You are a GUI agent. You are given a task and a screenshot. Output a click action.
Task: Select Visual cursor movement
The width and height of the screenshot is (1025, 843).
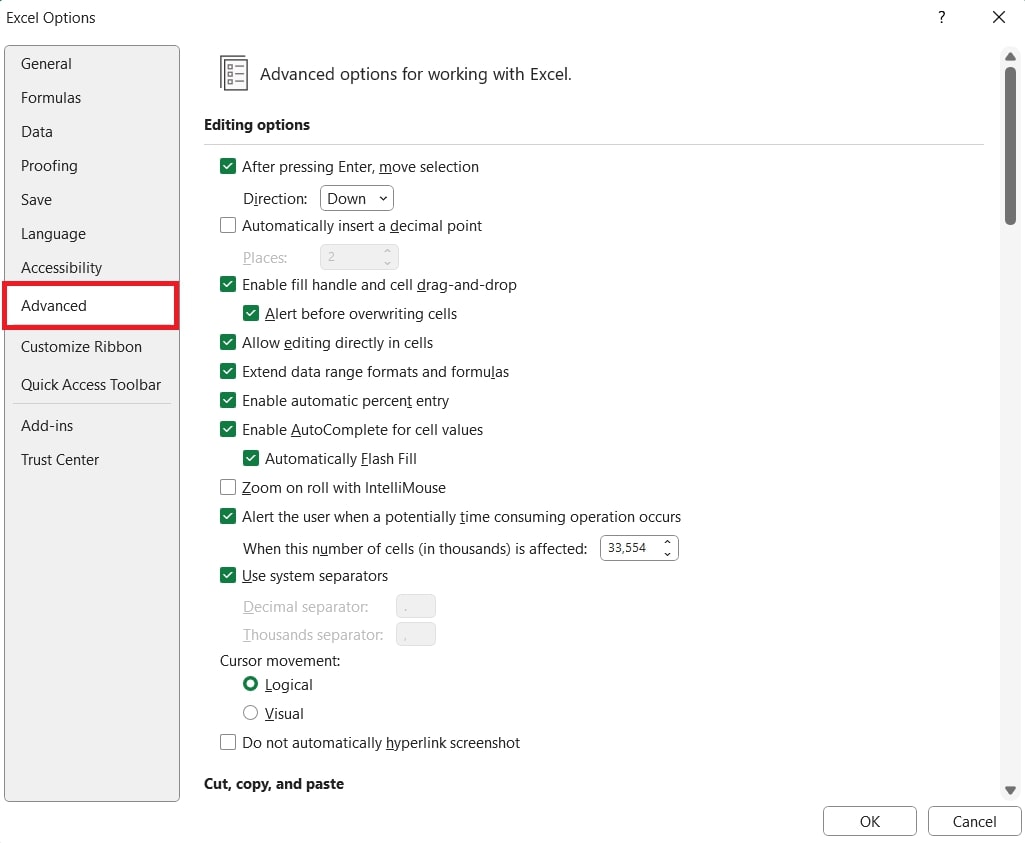(x=250, y=713)
